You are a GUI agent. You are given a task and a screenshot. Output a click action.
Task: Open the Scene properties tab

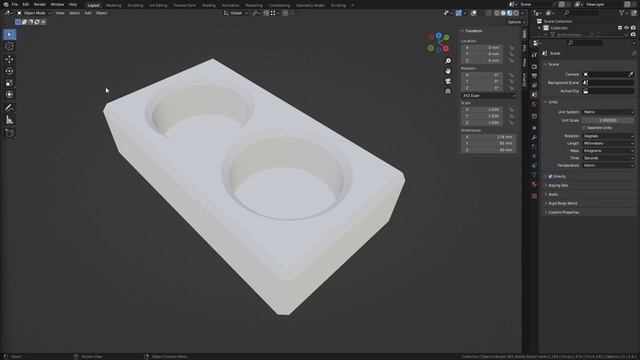[x=534, y=95]
